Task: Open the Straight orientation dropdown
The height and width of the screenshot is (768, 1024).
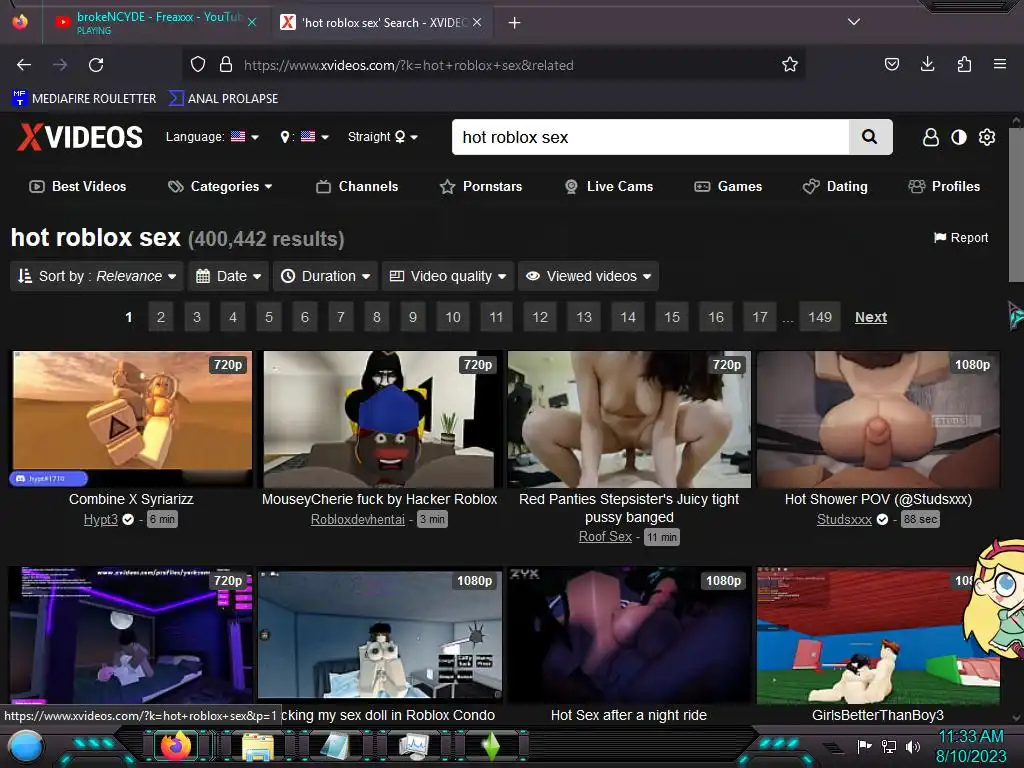Action: 383,136
